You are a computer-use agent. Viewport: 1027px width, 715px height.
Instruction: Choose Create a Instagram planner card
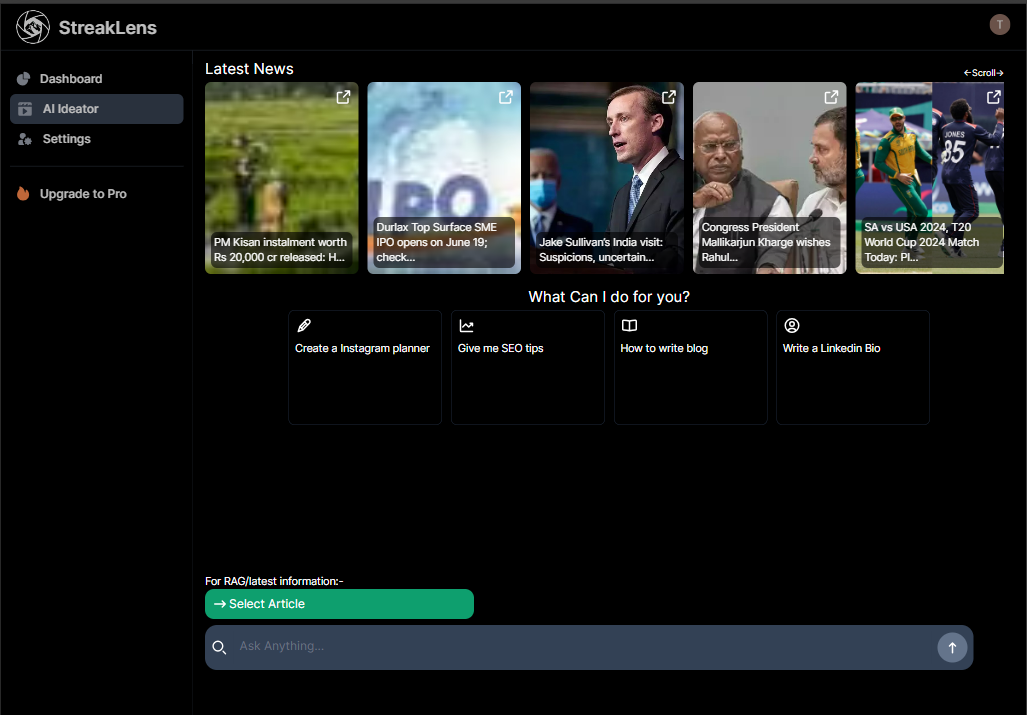pyautogui.click(x=365, y=367)
